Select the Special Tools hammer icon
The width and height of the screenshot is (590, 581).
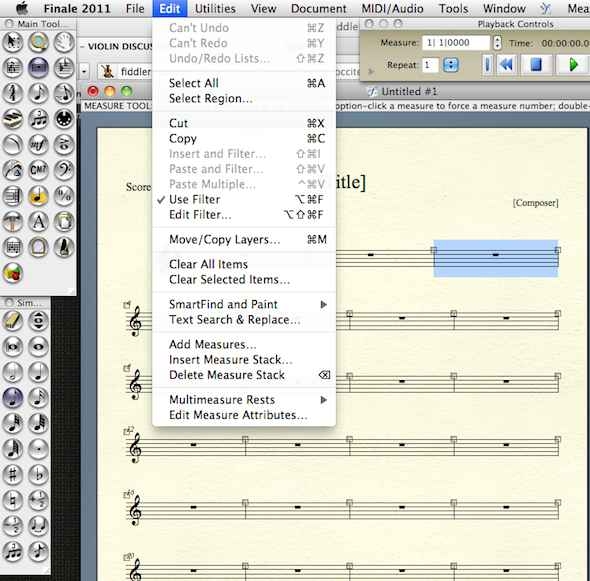(x=13, y=221)
